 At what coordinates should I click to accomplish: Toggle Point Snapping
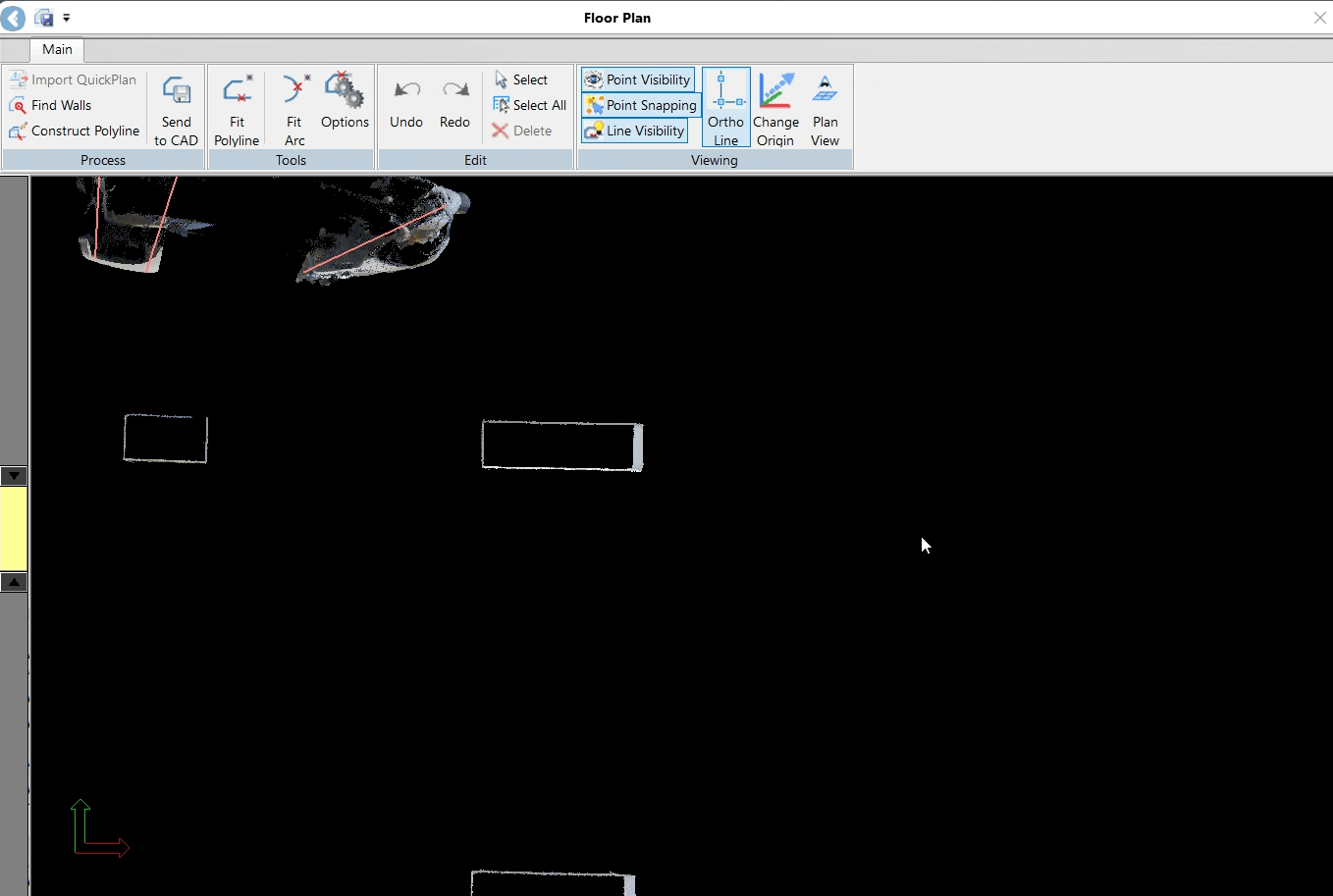tap(641, 105)
